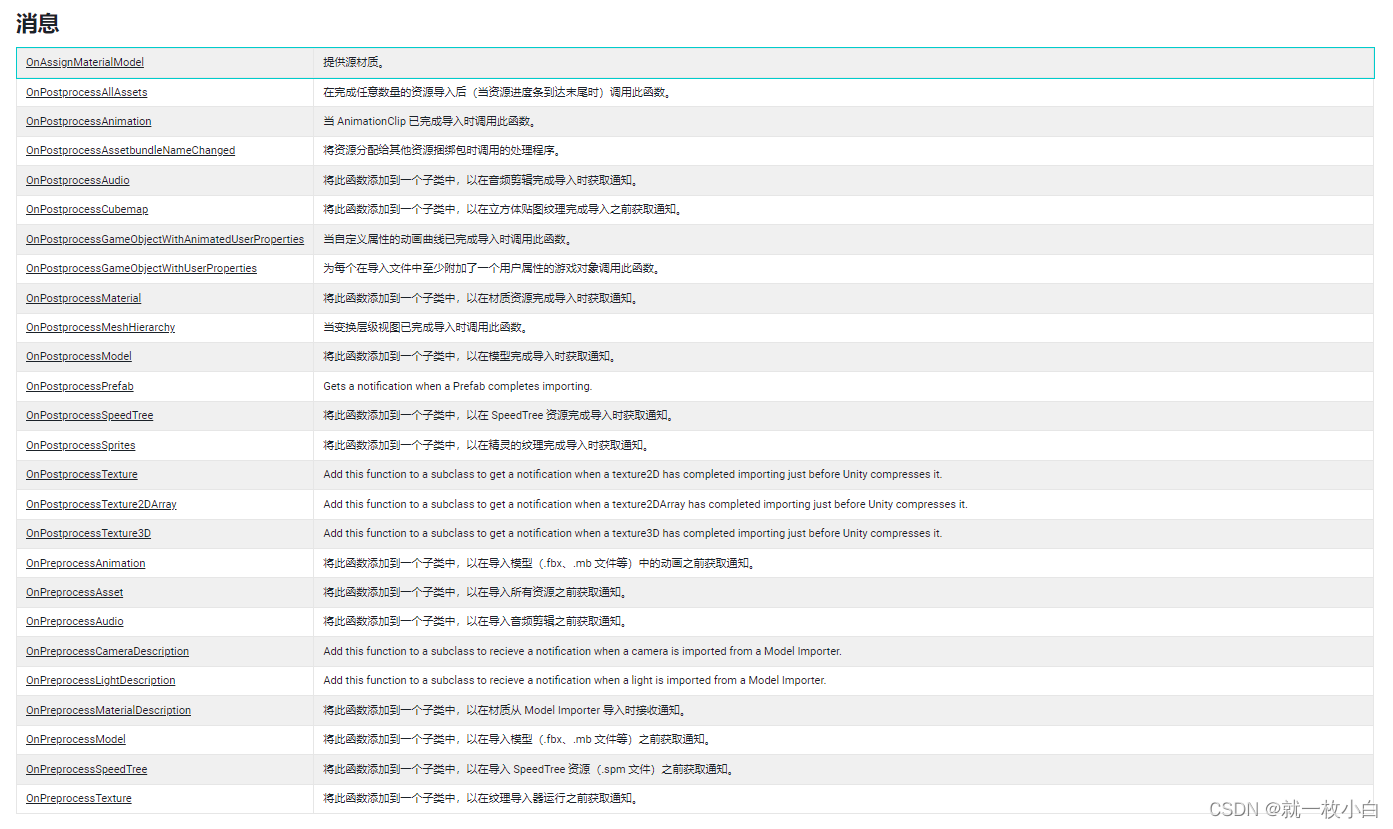Open the OnPostprocessMeshHierarchy link

pyautogui.click(x=100, y=327)
